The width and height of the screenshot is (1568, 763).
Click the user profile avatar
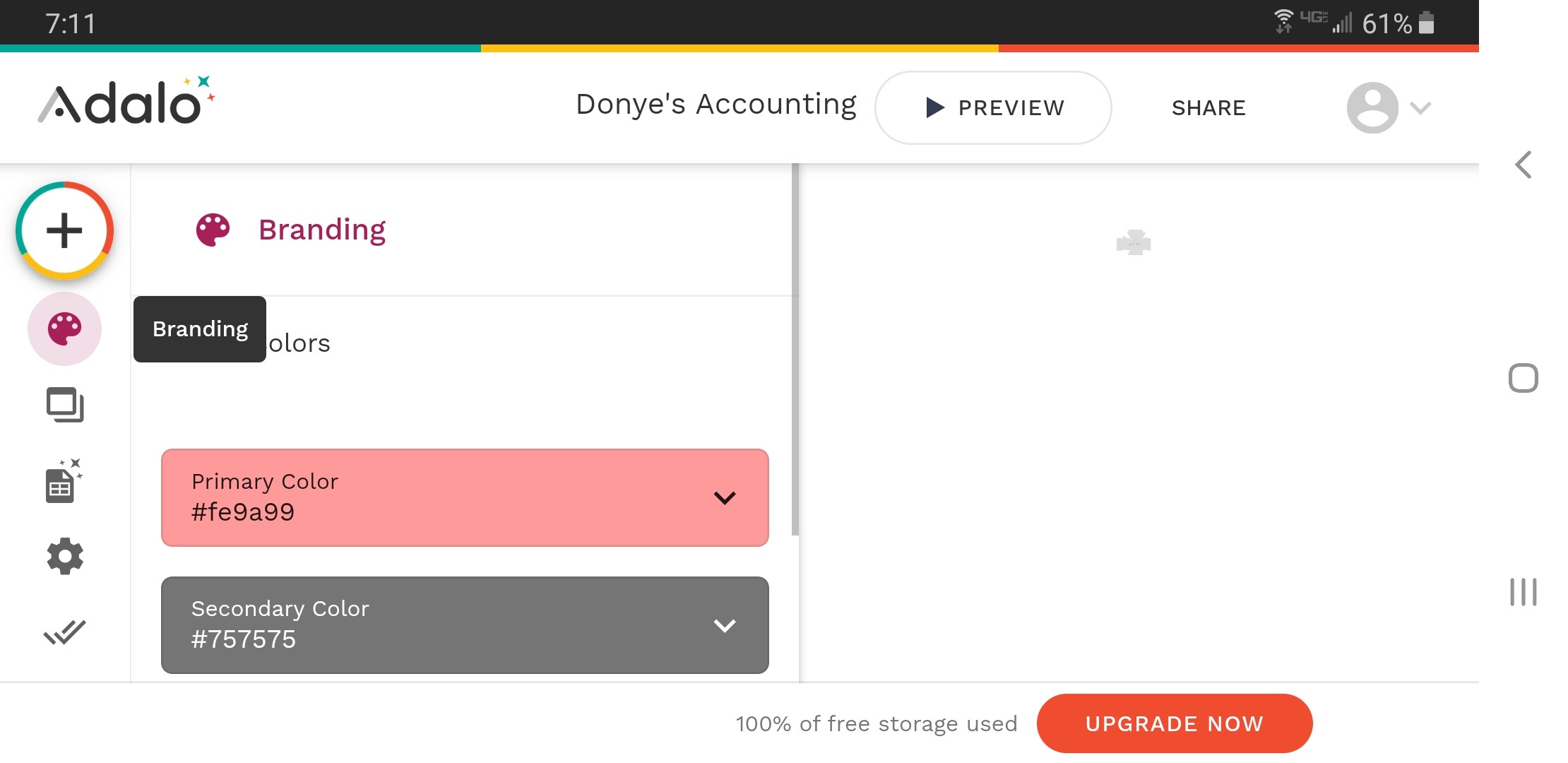[1372, 107]
